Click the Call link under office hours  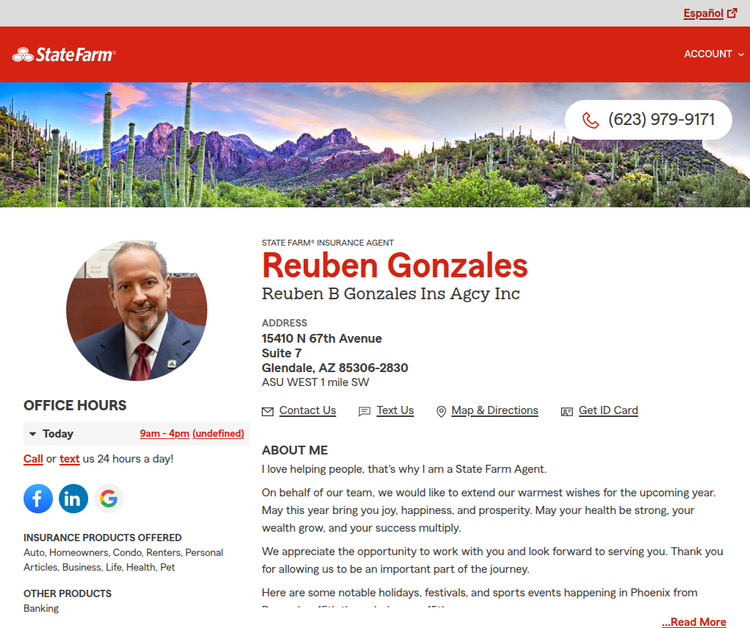pyautogui.click(x=33, y=459)
